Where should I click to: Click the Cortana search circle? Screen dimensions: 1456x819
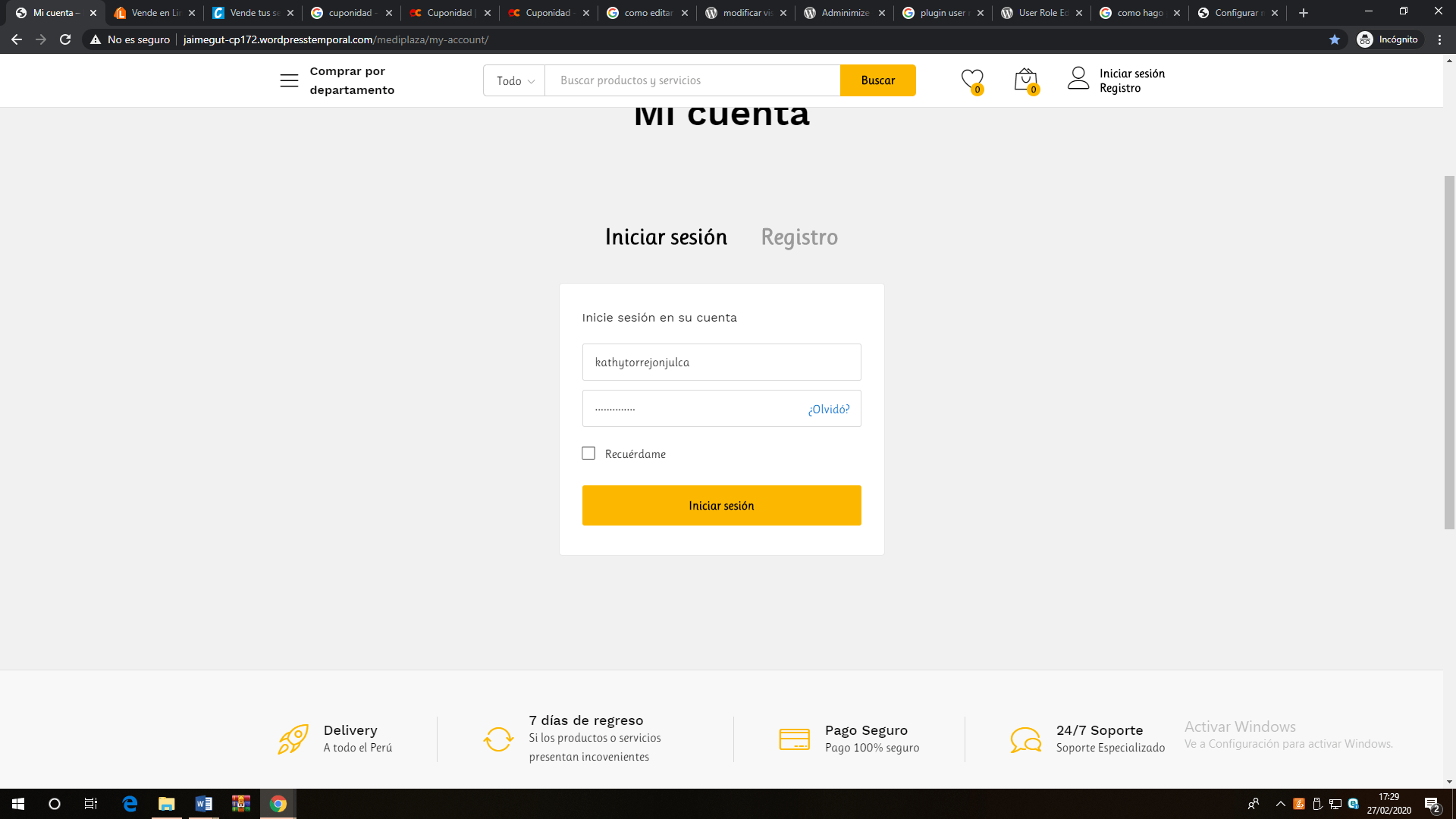click(x=55, y=804)
